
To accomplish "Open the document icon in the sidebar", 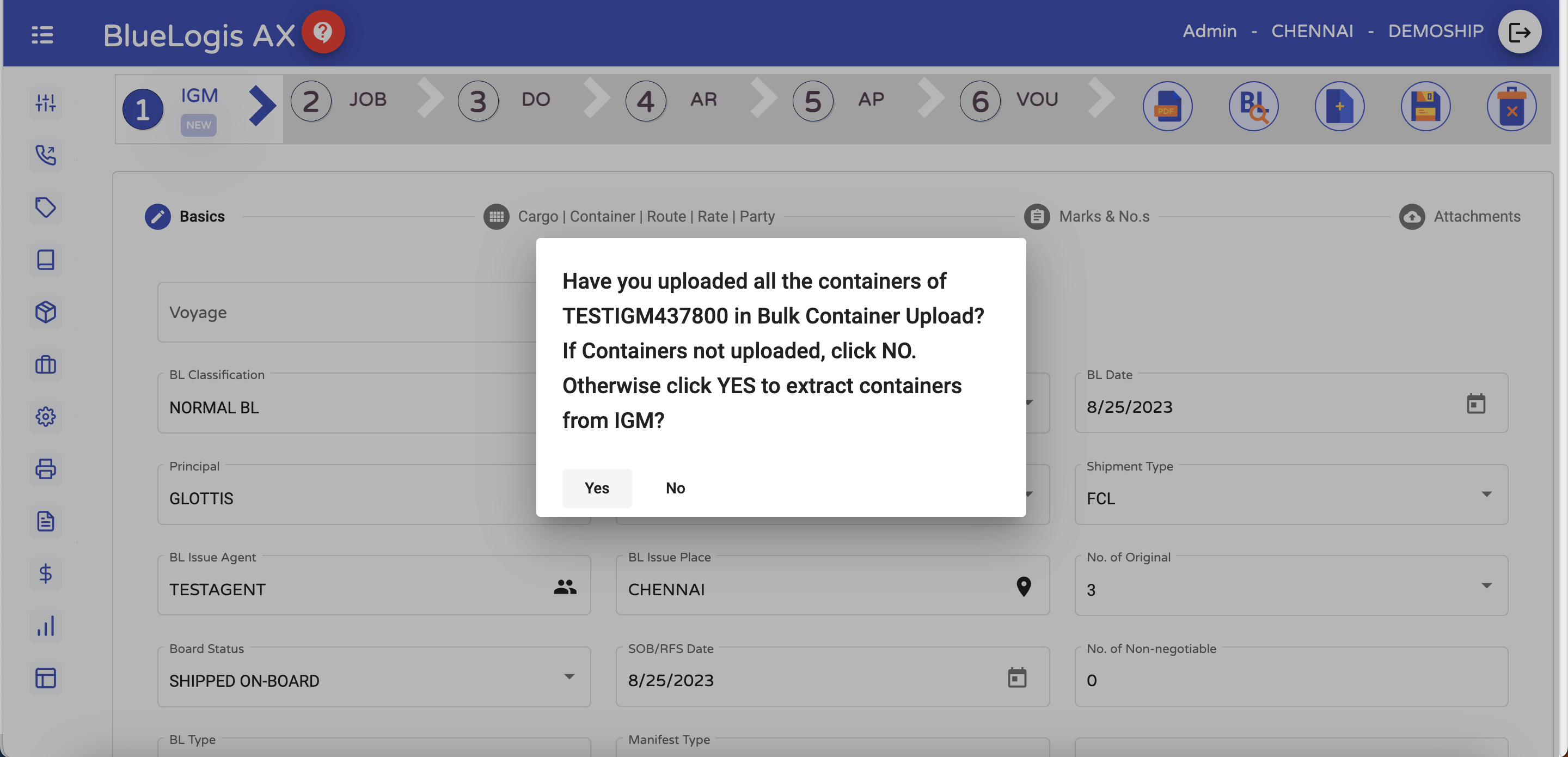I will point(46,521).
